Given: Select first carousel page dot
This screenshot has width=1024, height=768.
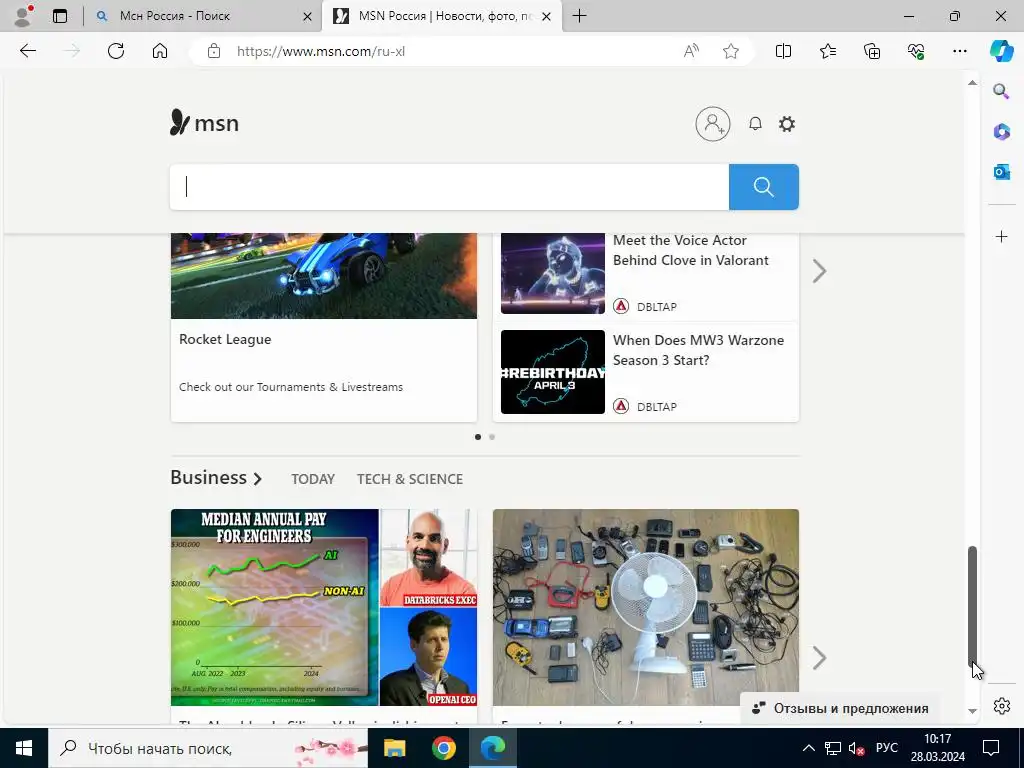Looking at the screenshot, I should tap(478, 437).
